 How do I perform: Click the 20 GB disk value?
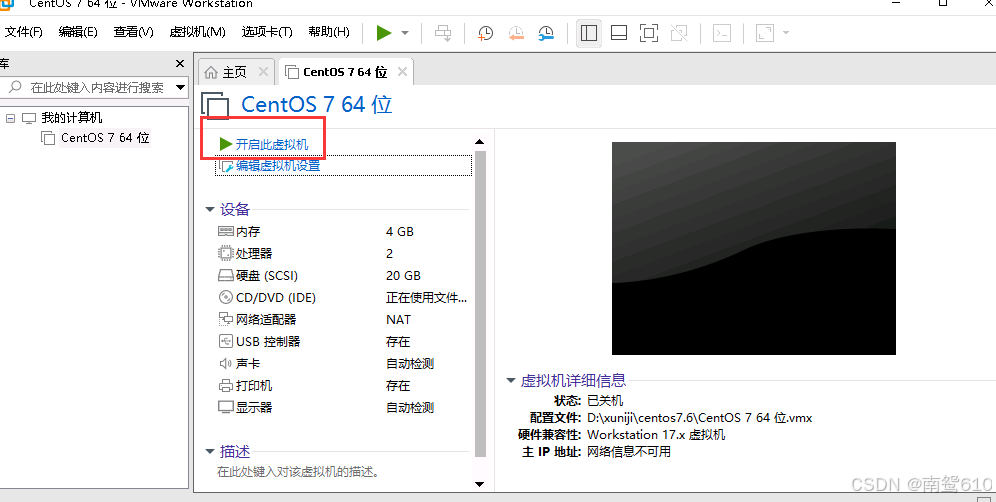pos(403,276)
